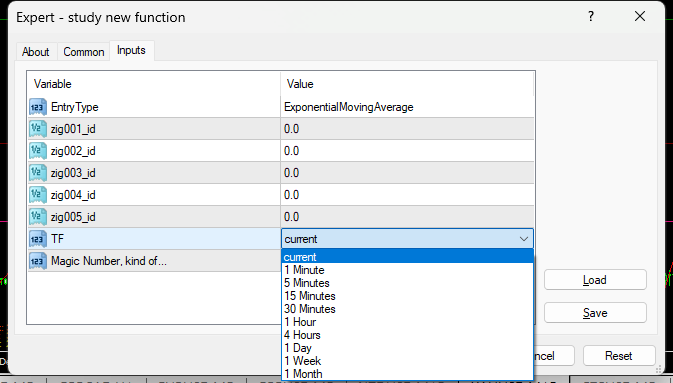The width and height of the screenshot is (673, 383).
Task: Choose '5 Minutes' timeframe option
Action: pos(407,283)
